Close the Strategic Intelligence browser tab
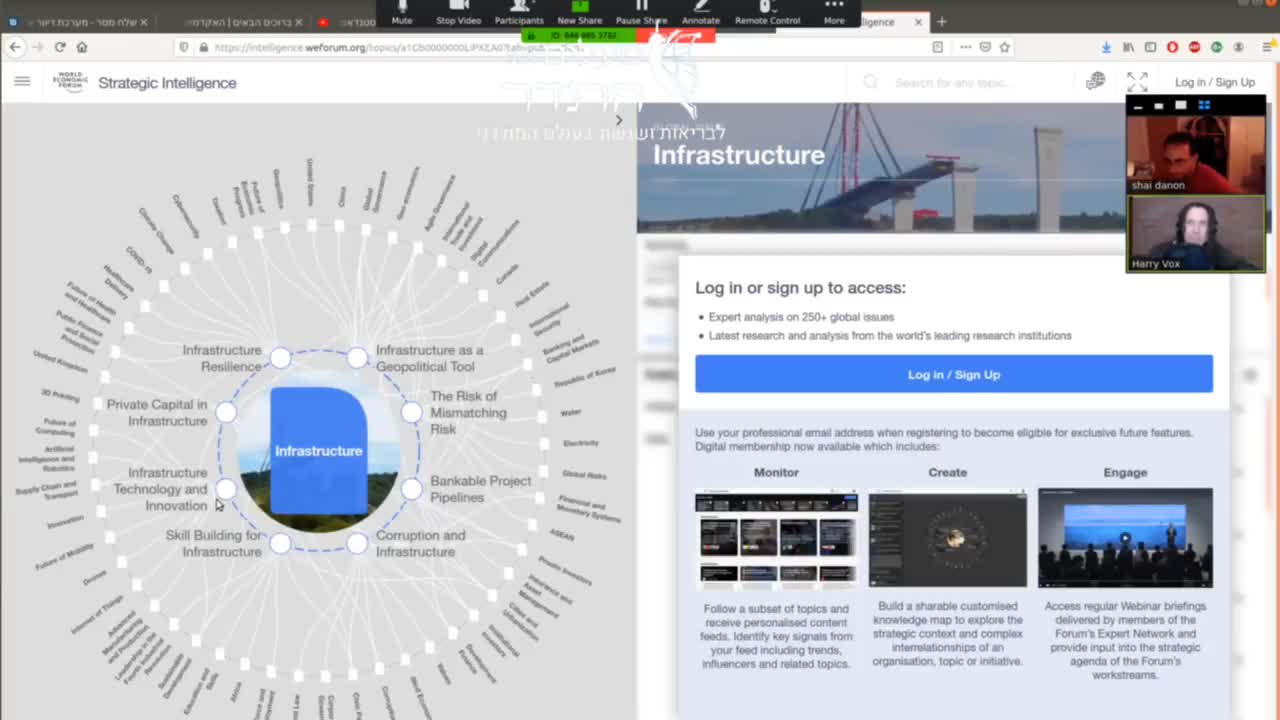This screenshot has height=720, width=1280. click(918, 21)
